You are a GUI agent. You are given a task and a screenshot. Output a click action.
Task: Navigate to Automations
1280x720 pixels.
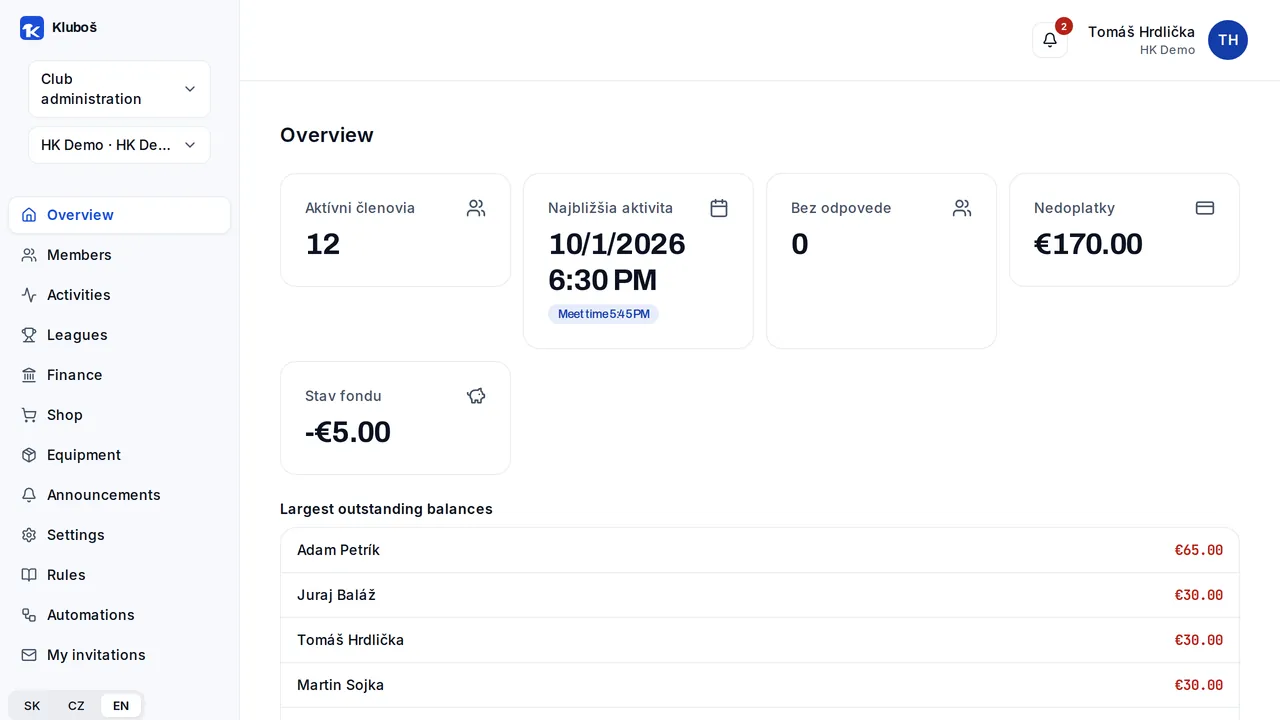(x=119, y=615)
